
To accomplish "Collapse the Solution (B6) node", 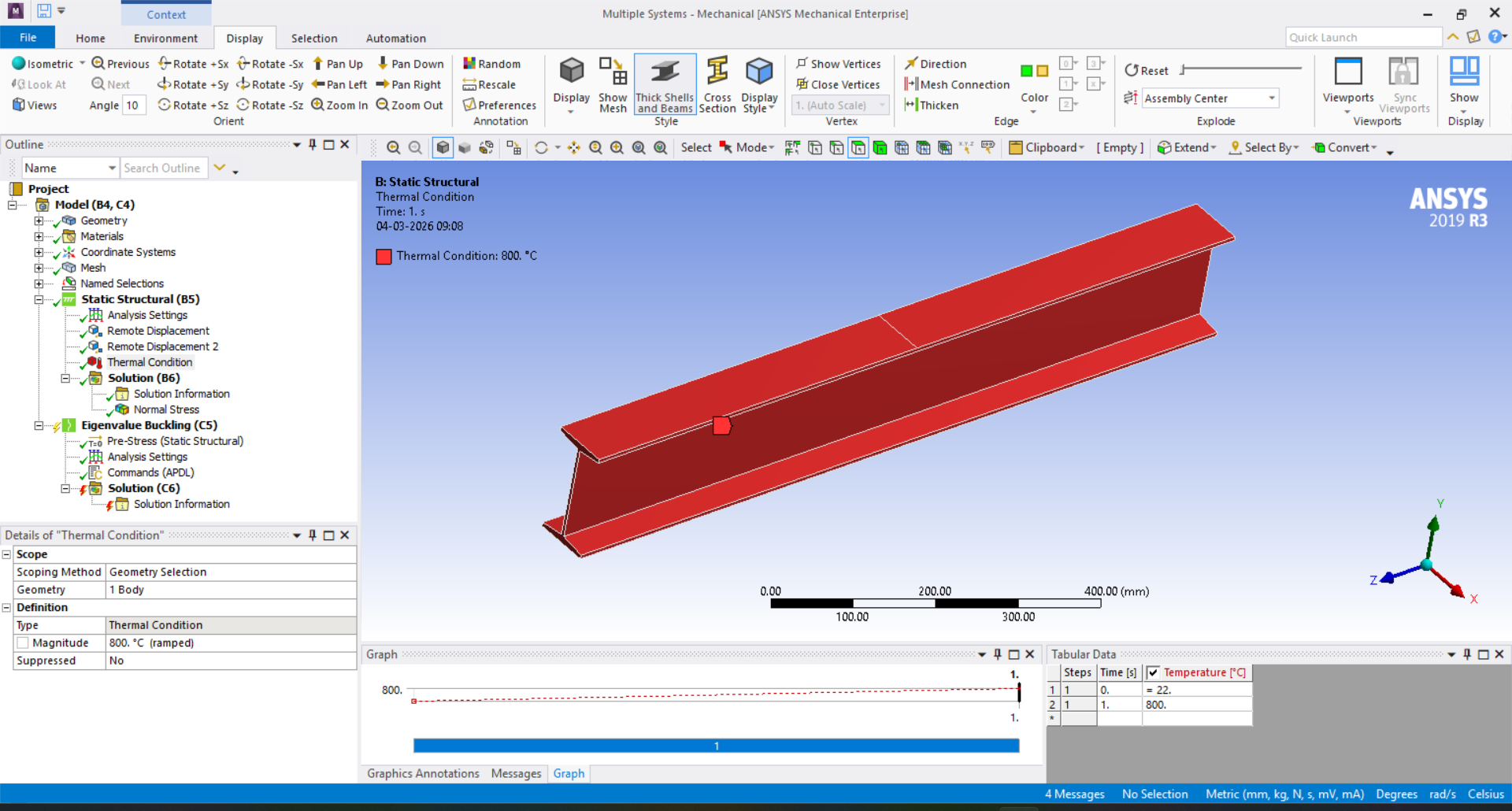I will tap(65, 378).
